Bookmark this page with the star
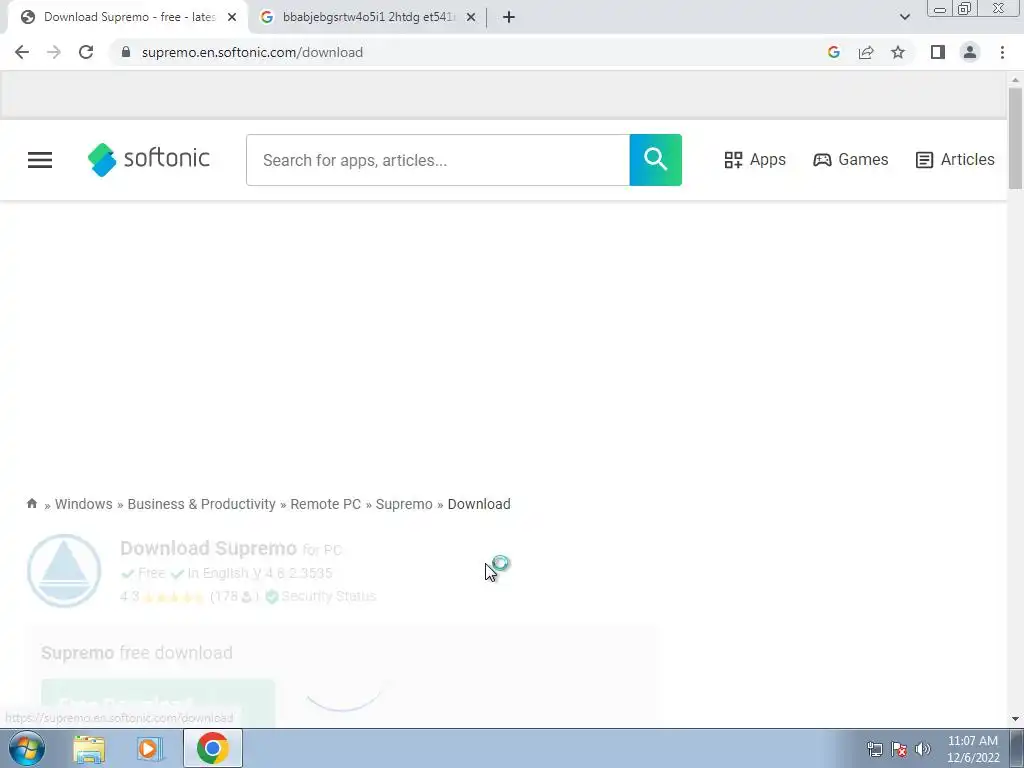The width and height of the screenshot is (1024, 768). tap(898, 52)
